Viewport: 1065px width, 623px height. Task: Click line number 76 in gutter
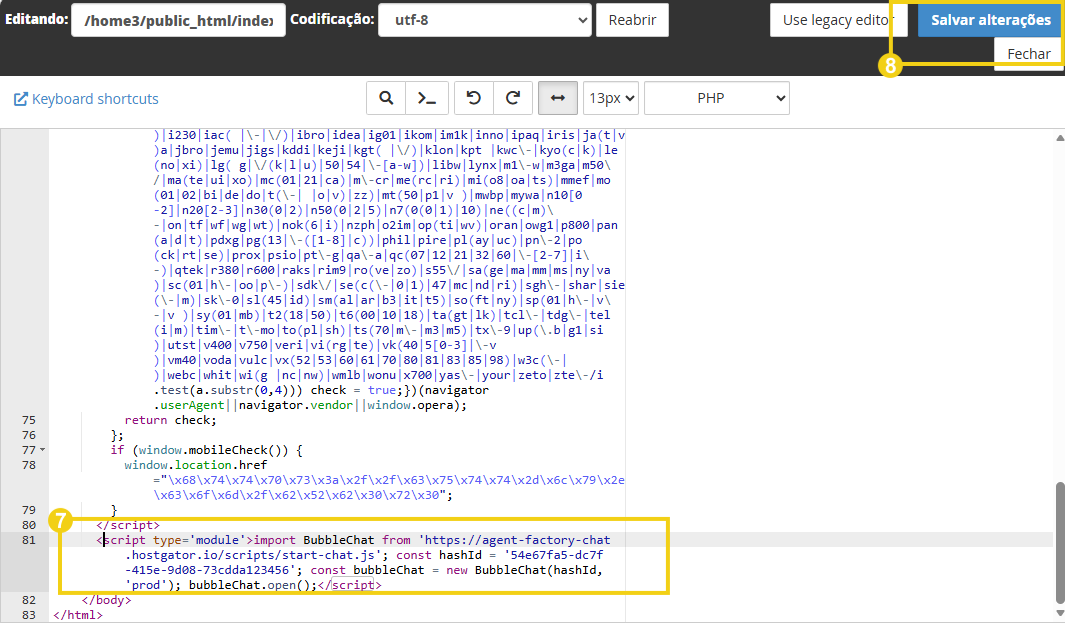(29, 435)
